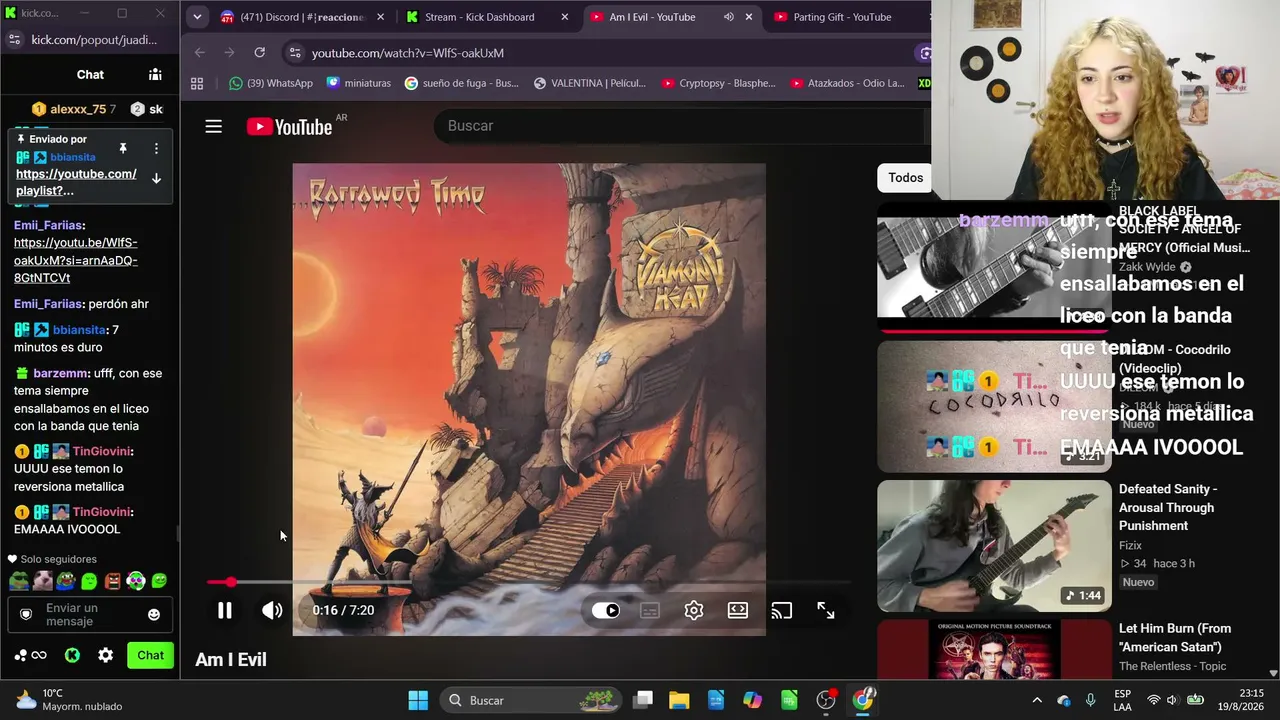Open Emii_Fariias's youtu.be link in chat

pyautogui.click(x=76, y=260)
